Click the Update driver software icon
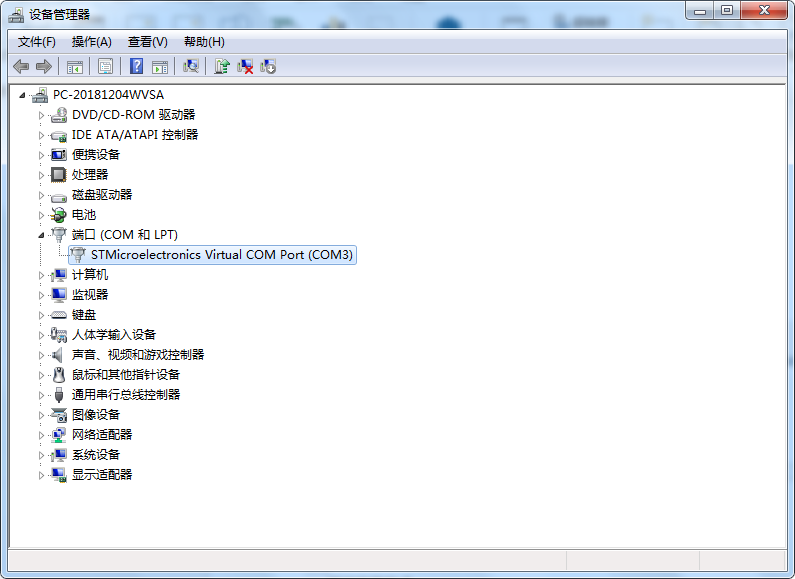 point(222,66)
